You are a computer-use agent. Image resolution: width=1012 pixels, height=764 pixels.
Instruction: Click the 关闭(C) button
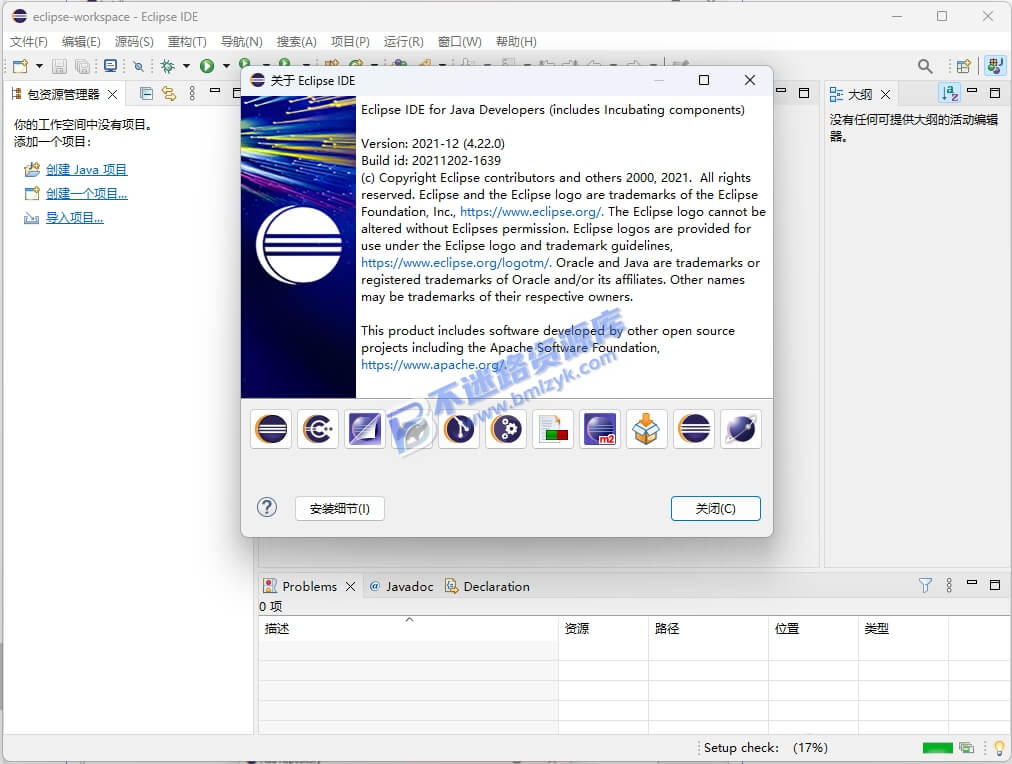pos(715,508)
